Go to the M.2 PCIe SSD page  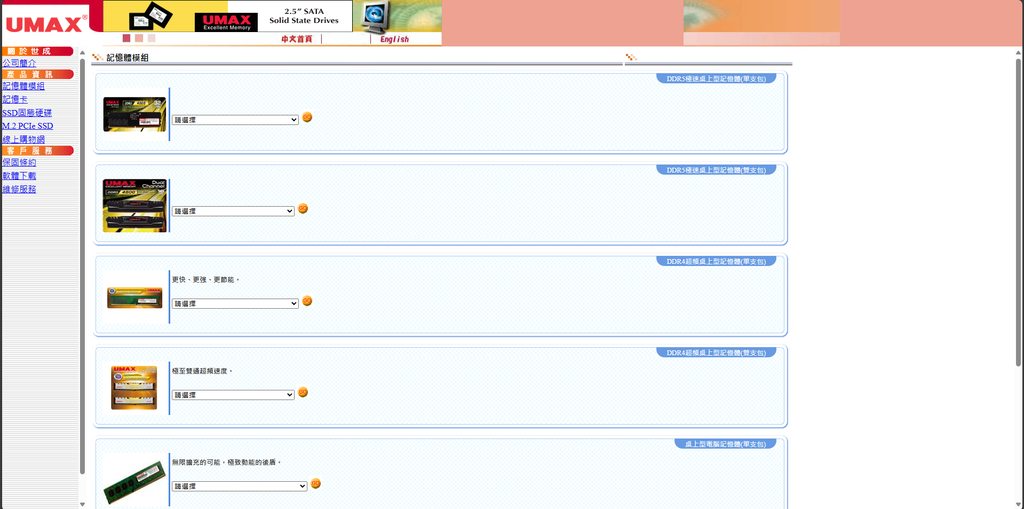click(27, 126)
